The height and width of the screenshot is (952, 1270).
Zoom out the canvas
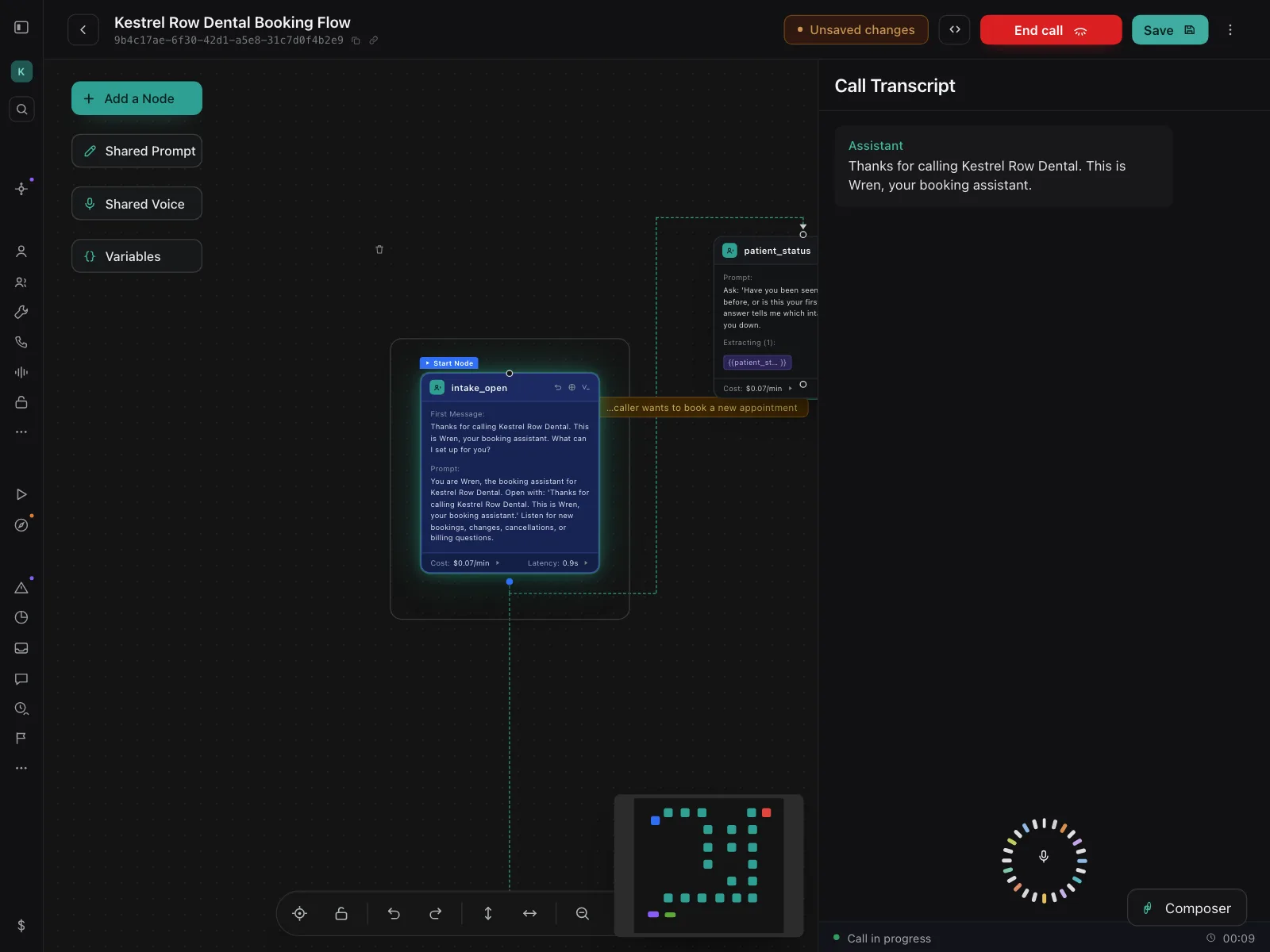click(583, 914)
